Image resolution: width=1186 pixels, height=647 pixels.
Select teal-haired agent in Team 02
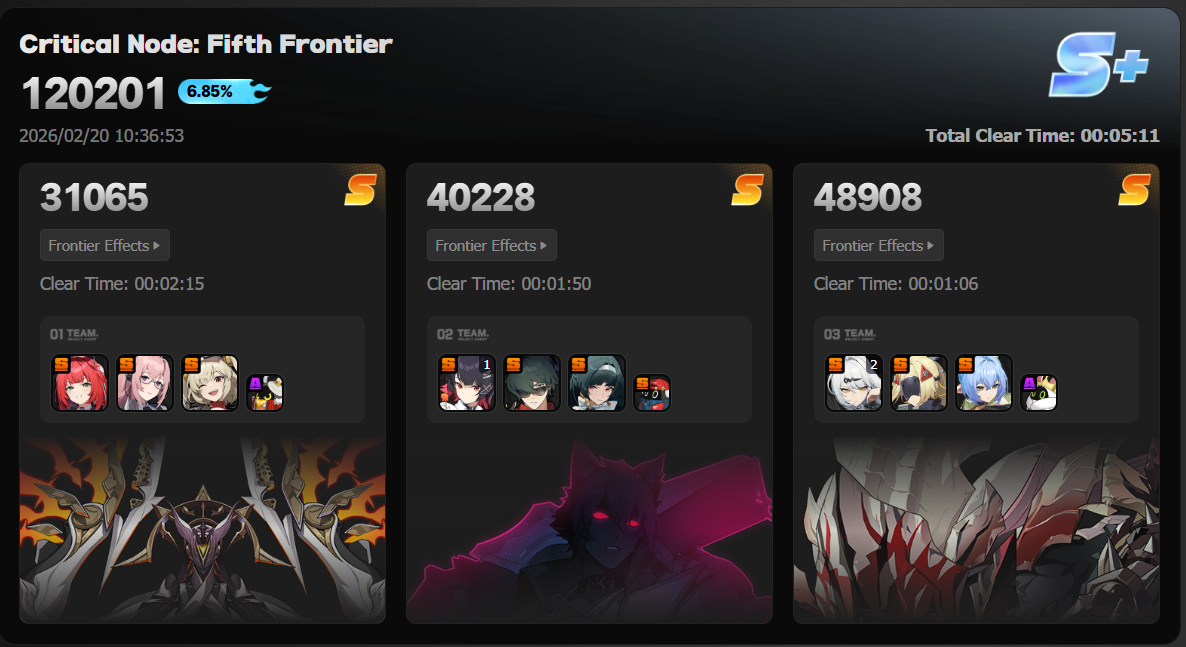tap(597, 383)
